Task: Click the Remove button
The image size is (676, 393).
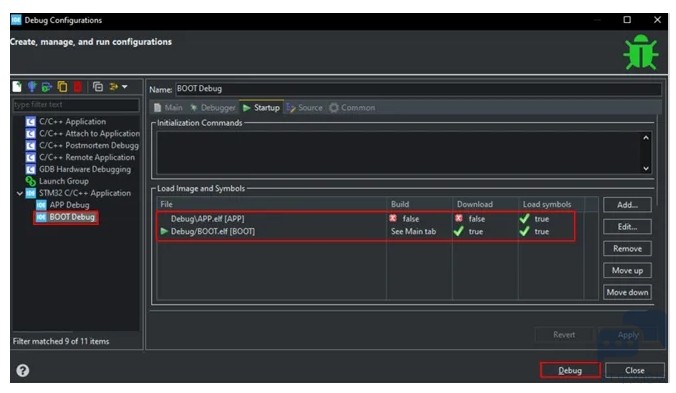Action: pos(627,249)
